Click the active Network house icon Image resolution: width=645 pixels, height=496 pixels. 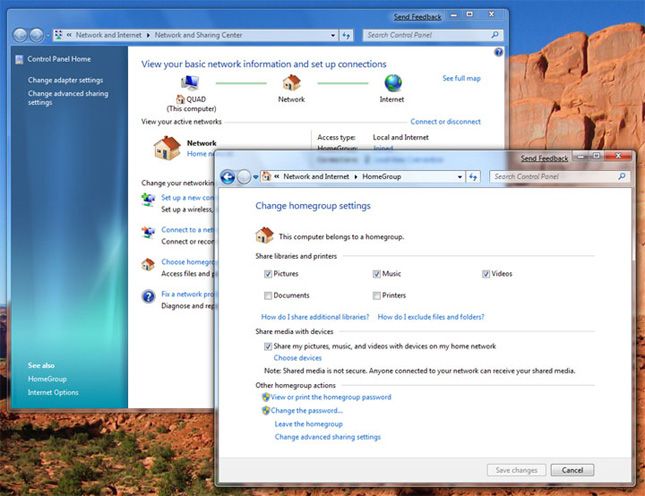click(167, 148)
